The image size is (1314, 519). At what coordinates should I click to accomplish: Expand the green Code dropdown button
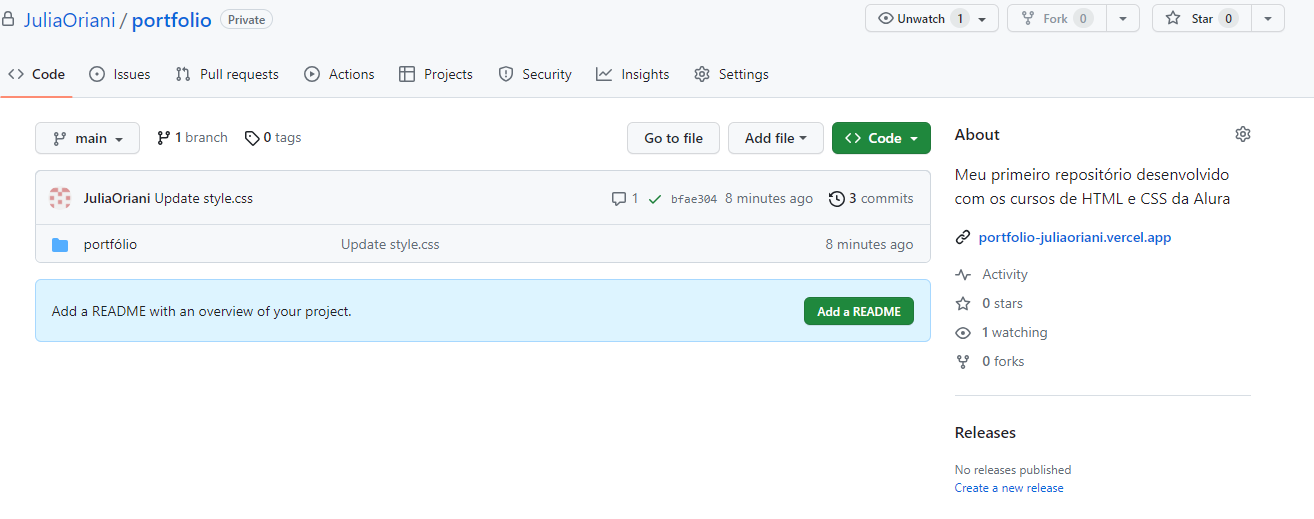pyautogui.click(x=881, y=138)
